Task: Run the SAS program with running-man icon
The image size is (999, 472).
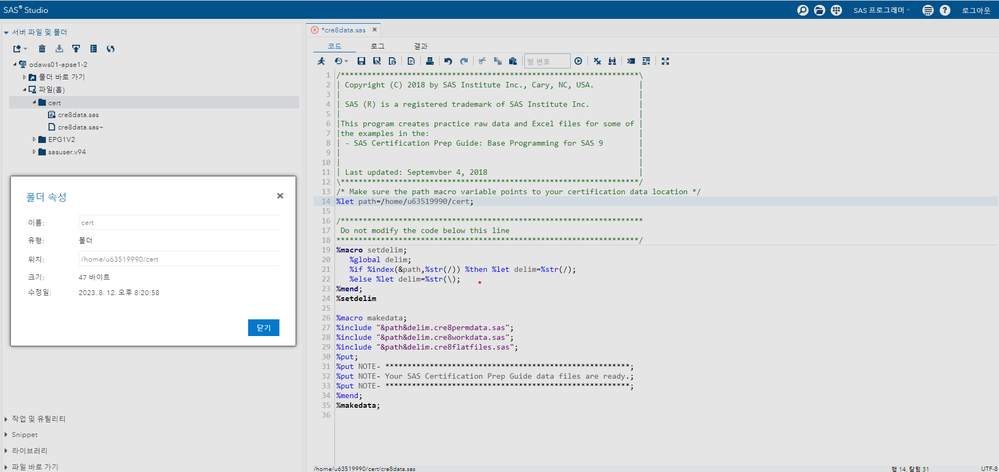Action: (x=321, y=61)
